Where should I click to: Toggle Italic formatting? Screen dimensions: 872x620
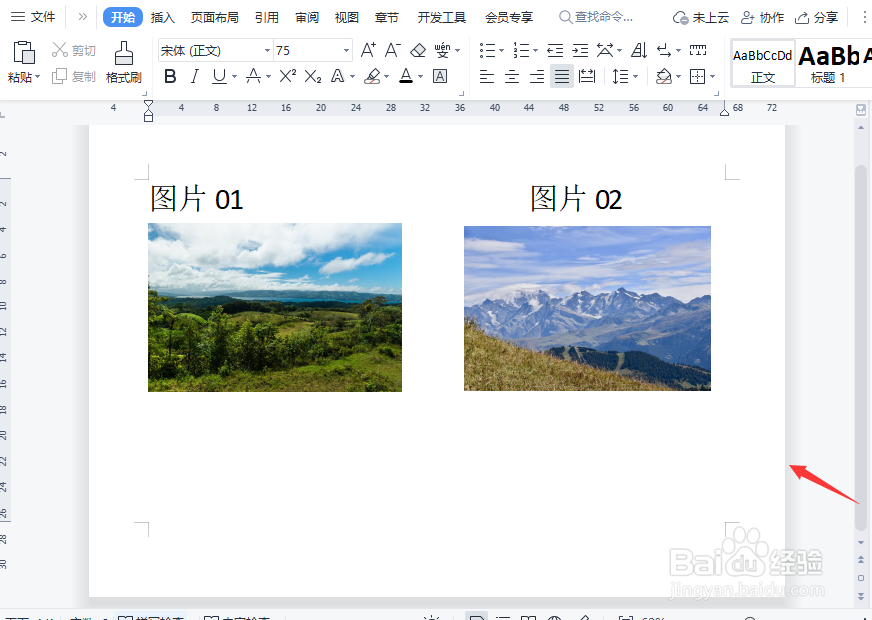coord(194,76)
